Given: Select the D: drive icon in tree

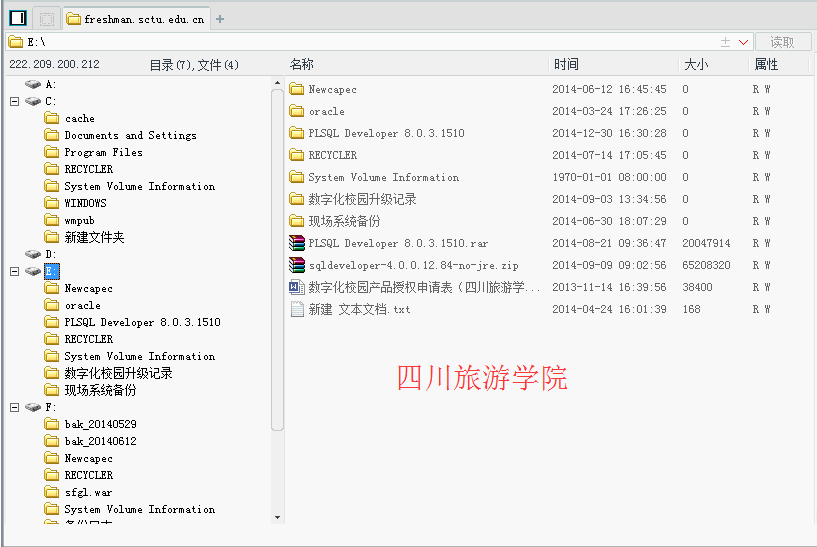Looking at the screenshot, I should pos(33,254).
